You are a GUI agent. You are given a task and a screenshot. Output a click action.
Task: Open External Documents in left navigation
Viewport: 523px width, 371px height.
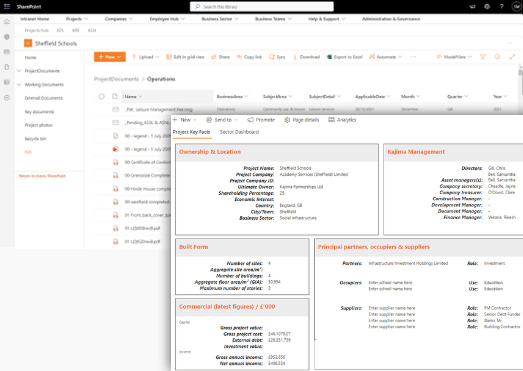pos(44,98)
